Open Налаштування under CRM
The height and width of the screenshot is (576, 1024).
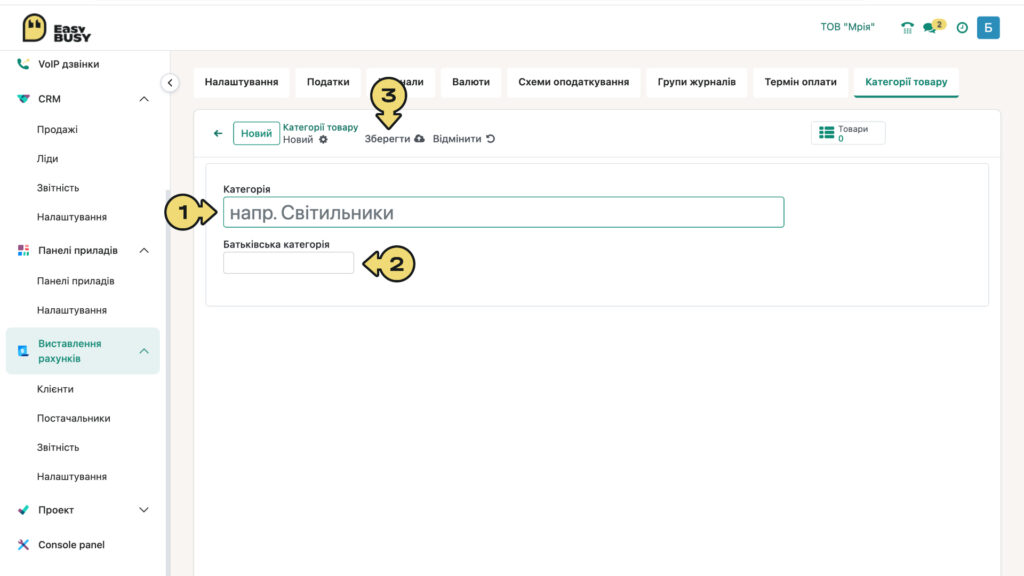pyautogui.click(x=72, y=217)
